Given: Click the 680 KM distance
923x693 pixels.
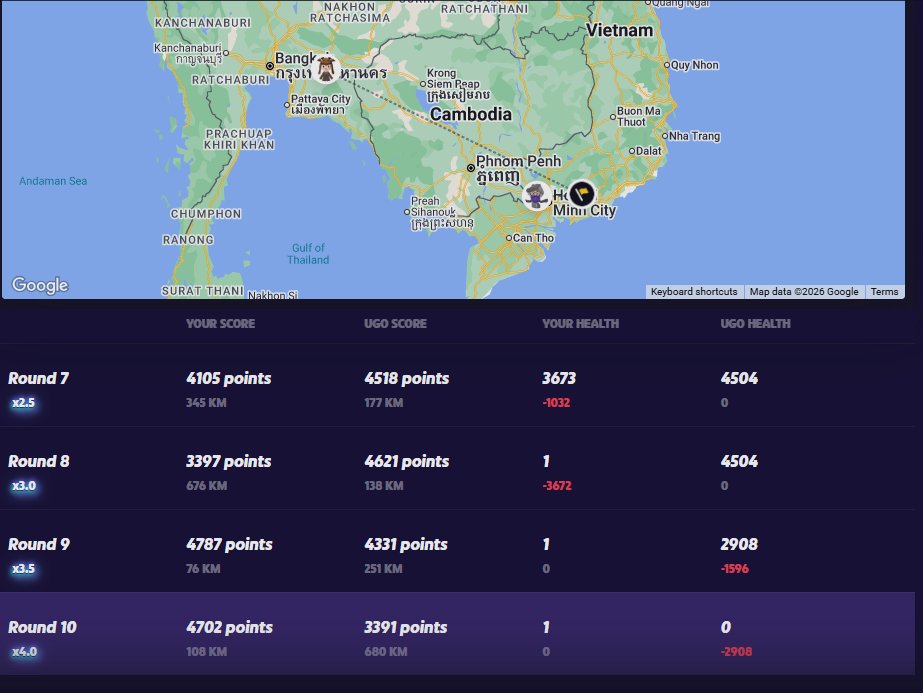Looking at the screenshot, I should pyautogui.click(x=386, y=652).
